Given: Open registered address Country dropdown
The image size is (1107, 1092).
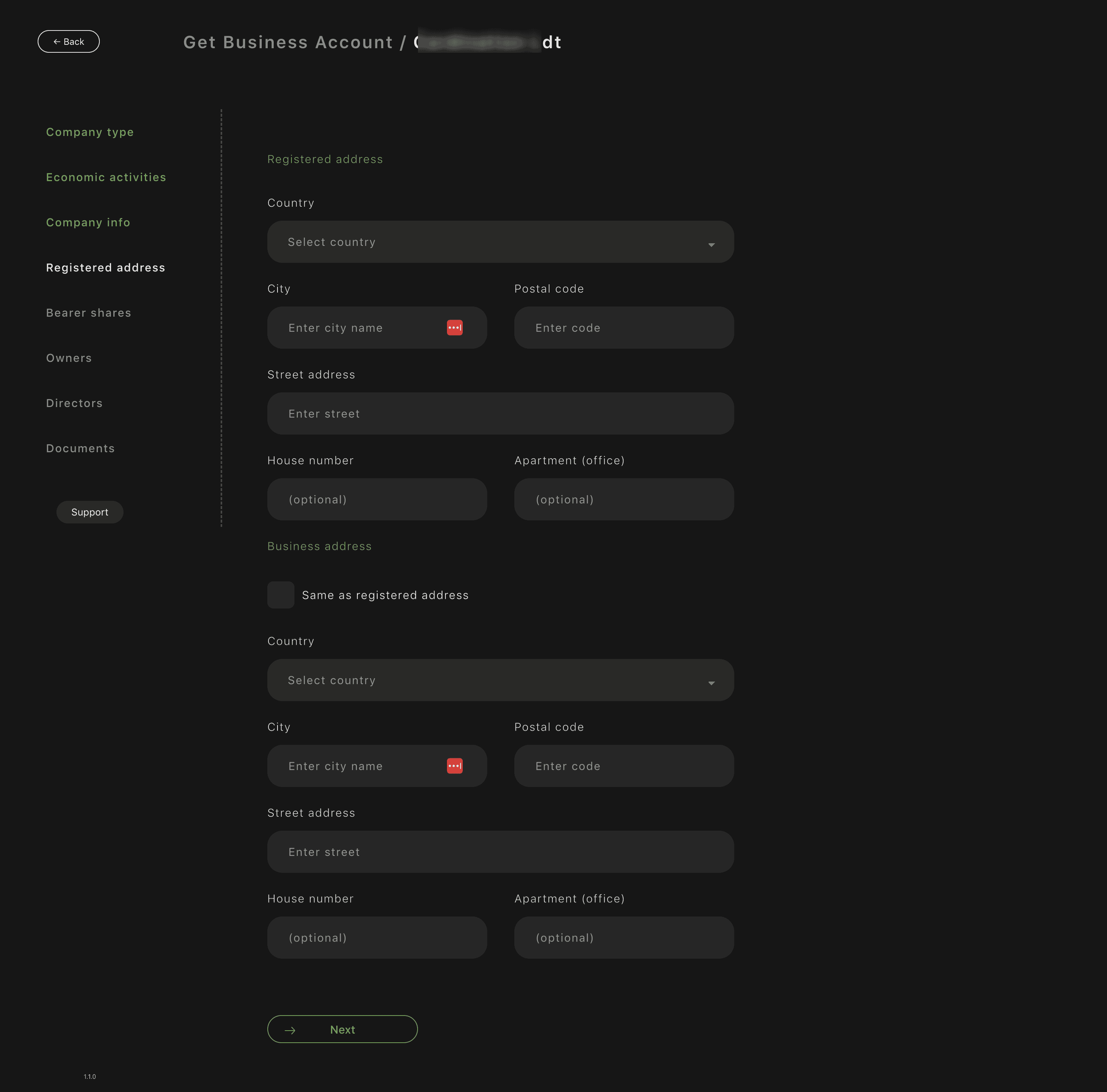Looking at the screenshot, I should click(x=500, y=242).
